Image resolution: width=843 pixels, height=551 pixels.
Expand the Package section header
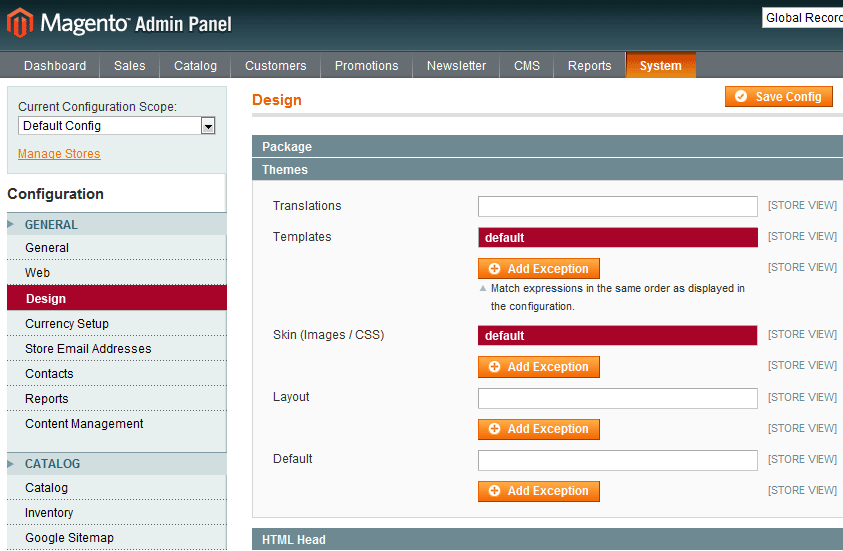(x=547, y=146)
